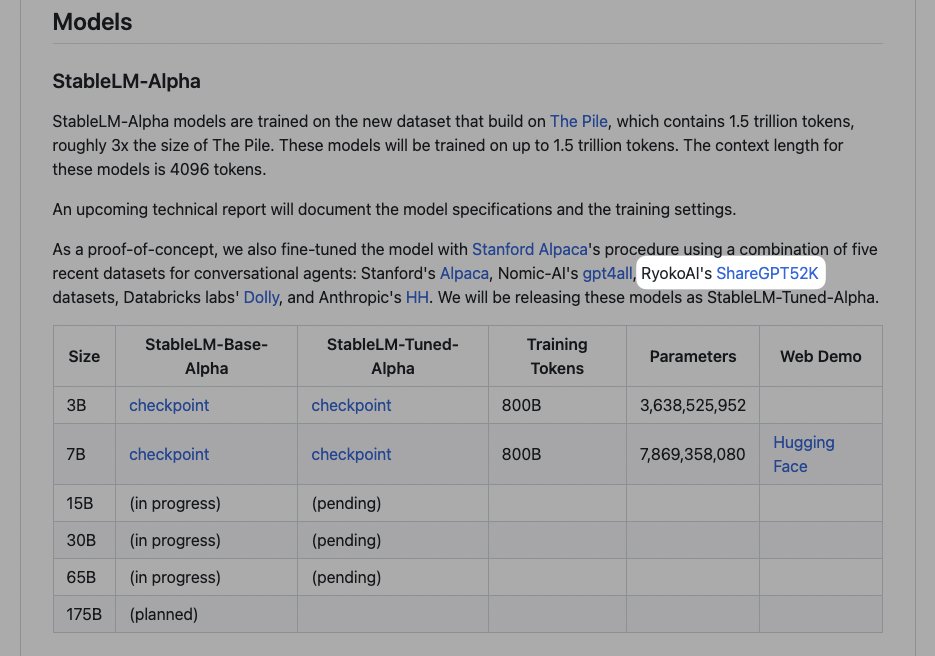Open 3B StableLM-Base-Alpha checkpoint
The image size is (935, 656).
[169, 406]
